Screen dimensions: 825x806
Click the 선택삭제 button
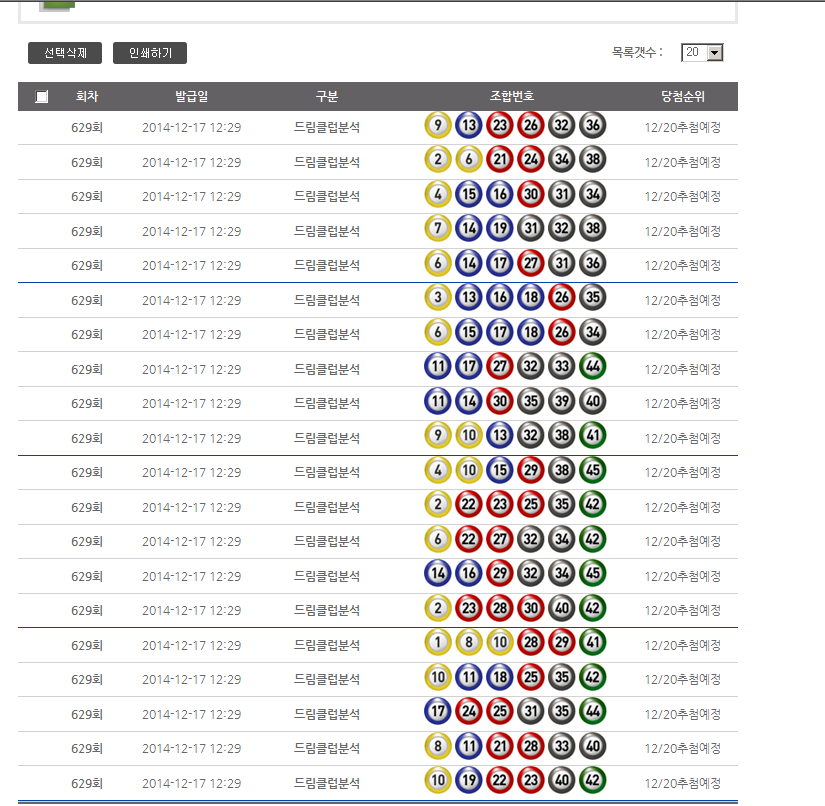click(65, 53)
